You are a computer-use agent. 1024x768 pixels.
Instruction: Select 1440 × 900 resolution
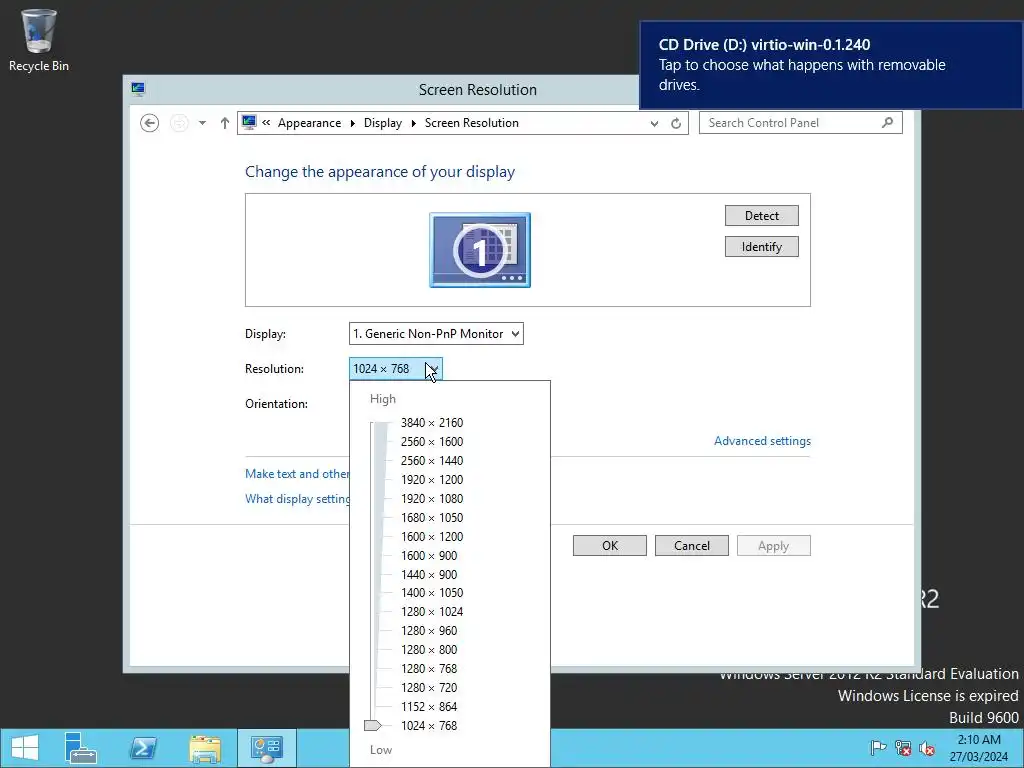pos(429,574)
